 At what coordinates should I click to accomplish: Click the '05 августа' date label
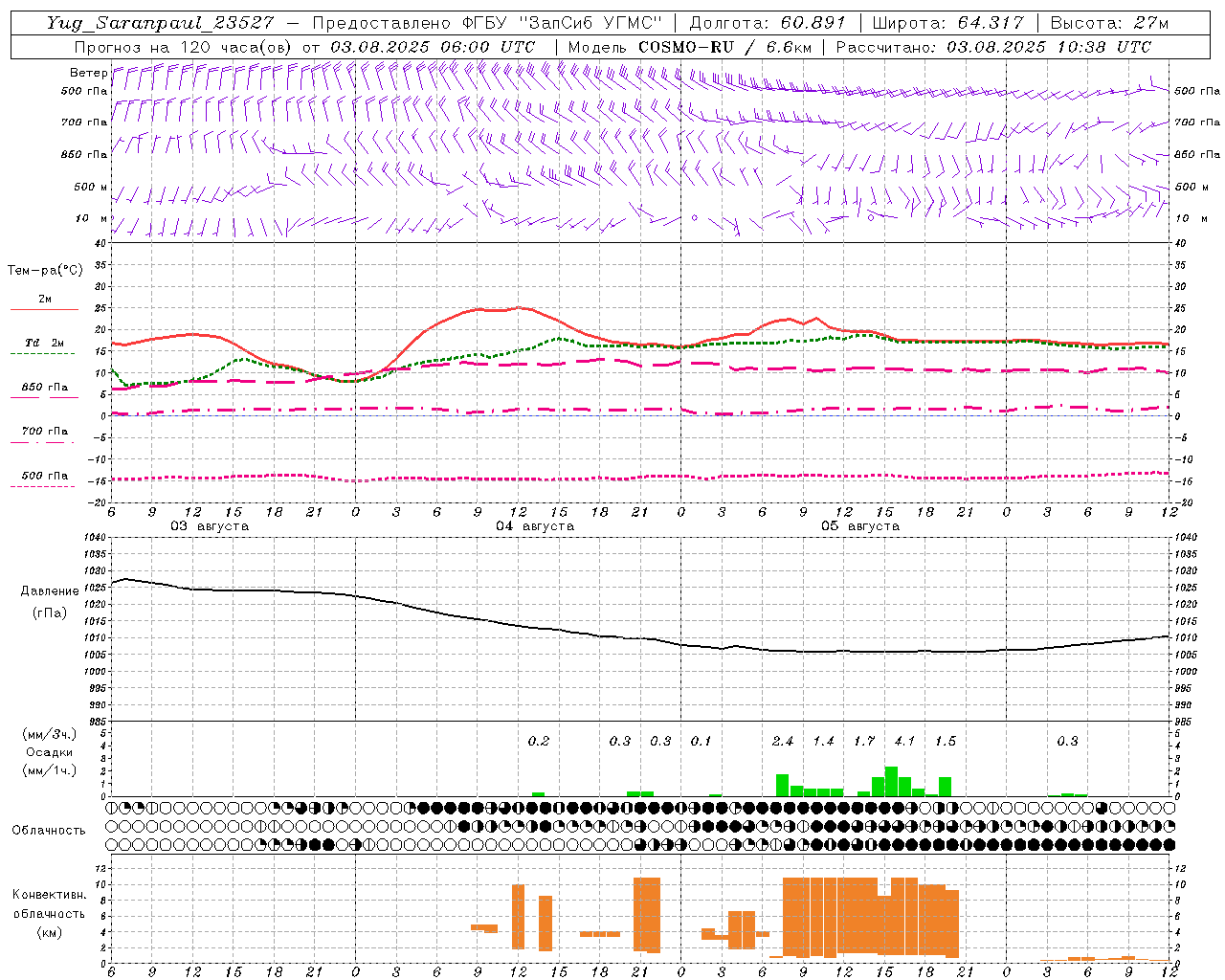(x=860, y=526)
